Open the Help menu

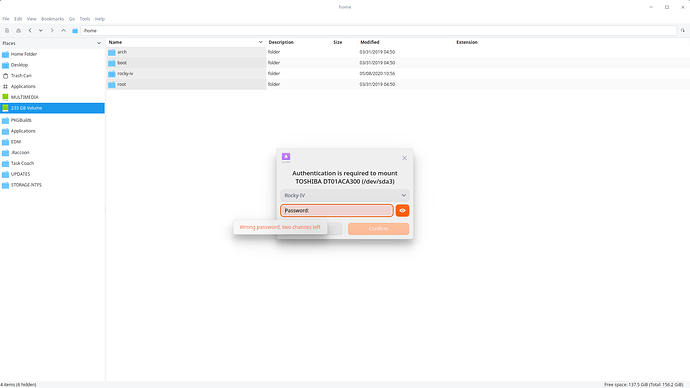pyautogui.click(x=100, y=19)
